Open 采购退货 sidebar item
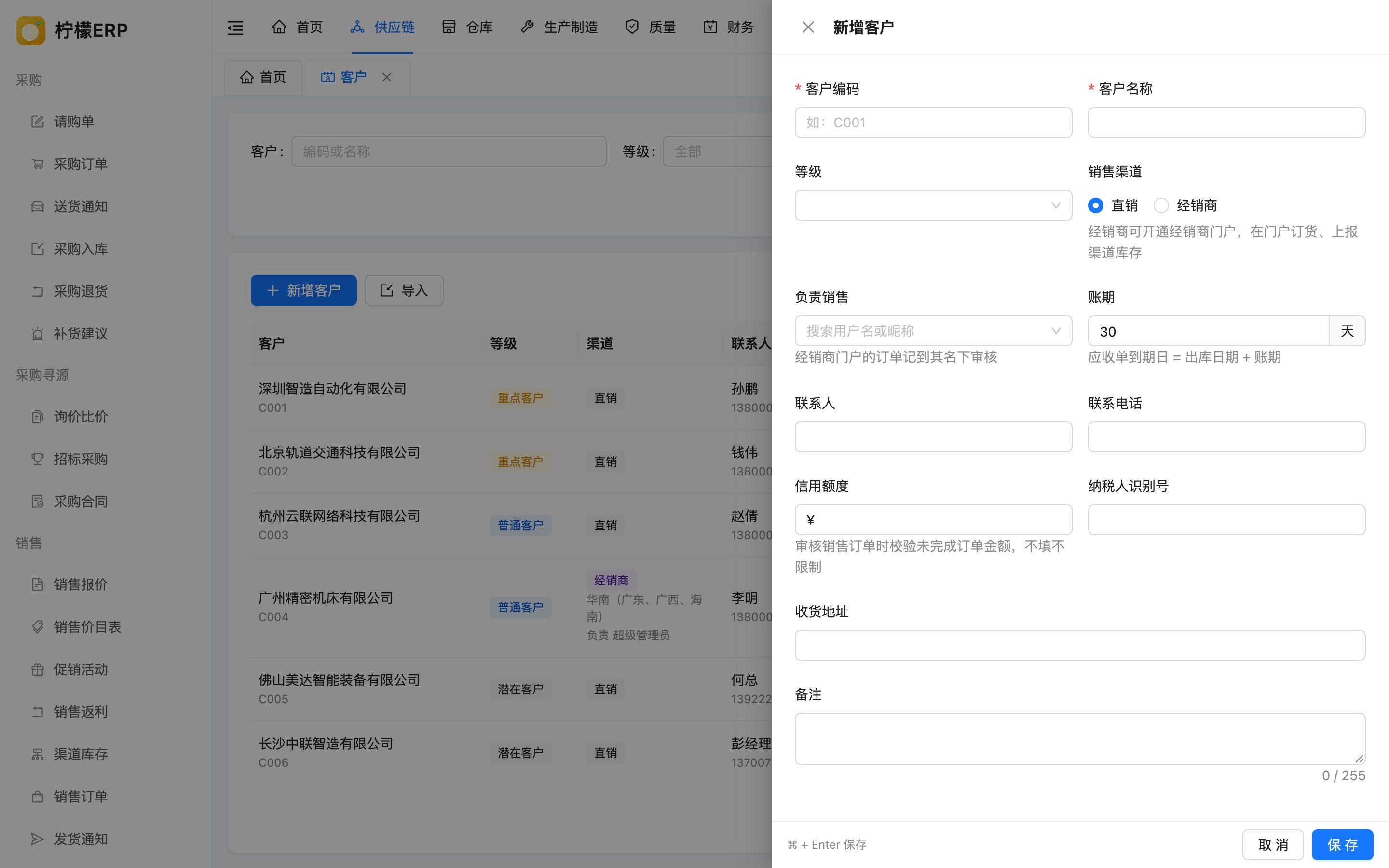The image size is (1389, 868). tap(106, 291)
